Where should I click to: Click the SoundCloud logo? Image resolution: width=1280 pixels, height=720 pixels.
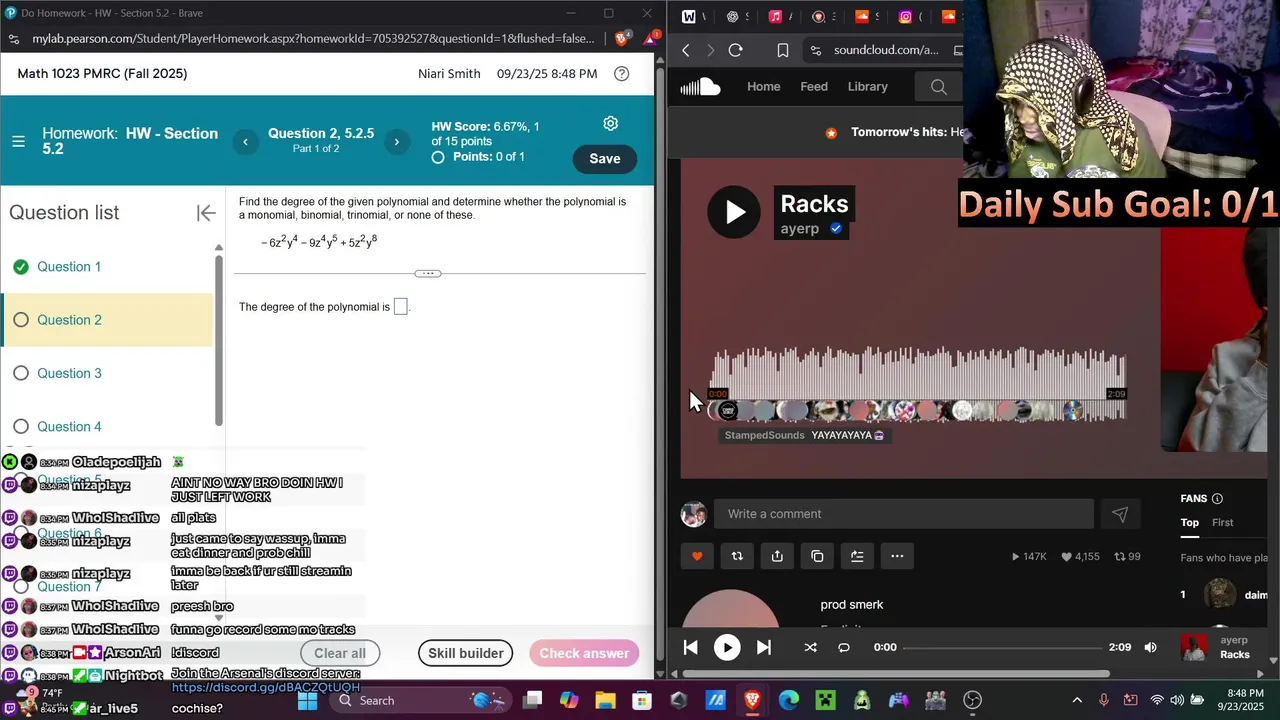700,87
